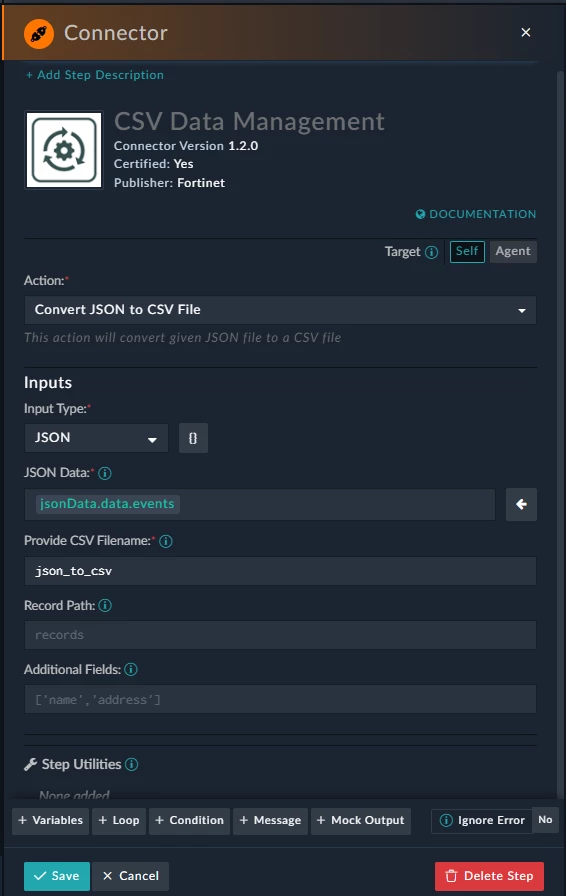Click the Connector Version 1.2.0 text
Viewport: 566px width, 896px height.
pos(186,146)
